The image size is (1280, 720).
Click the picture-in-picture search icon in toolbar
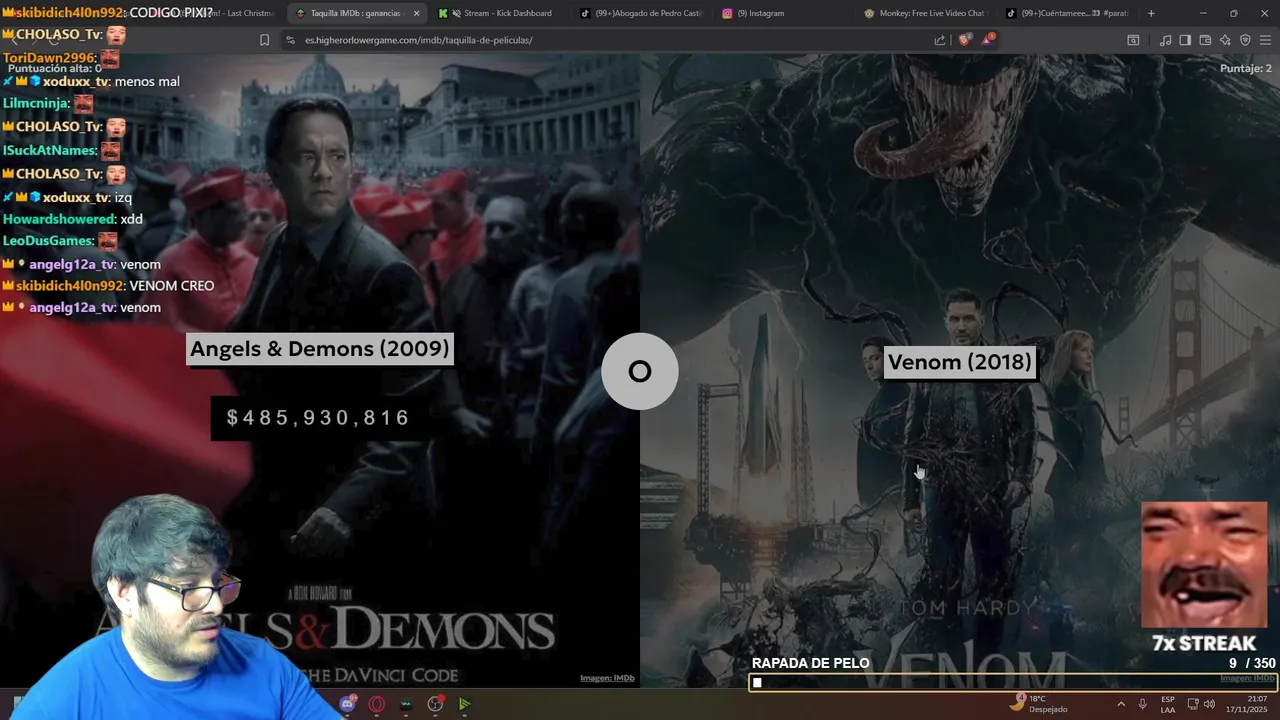coord(1133,40)
